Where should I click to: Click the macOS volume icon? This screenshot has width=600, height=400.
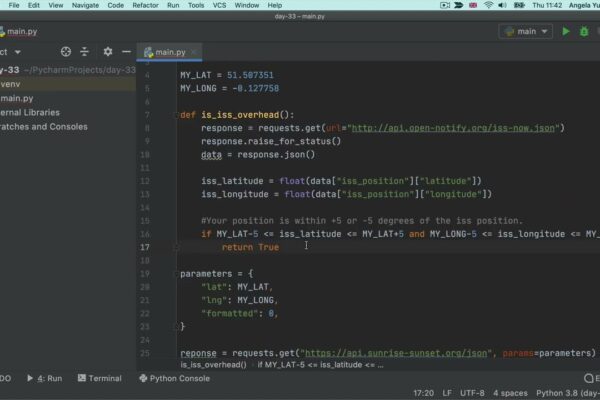point(502,5)
